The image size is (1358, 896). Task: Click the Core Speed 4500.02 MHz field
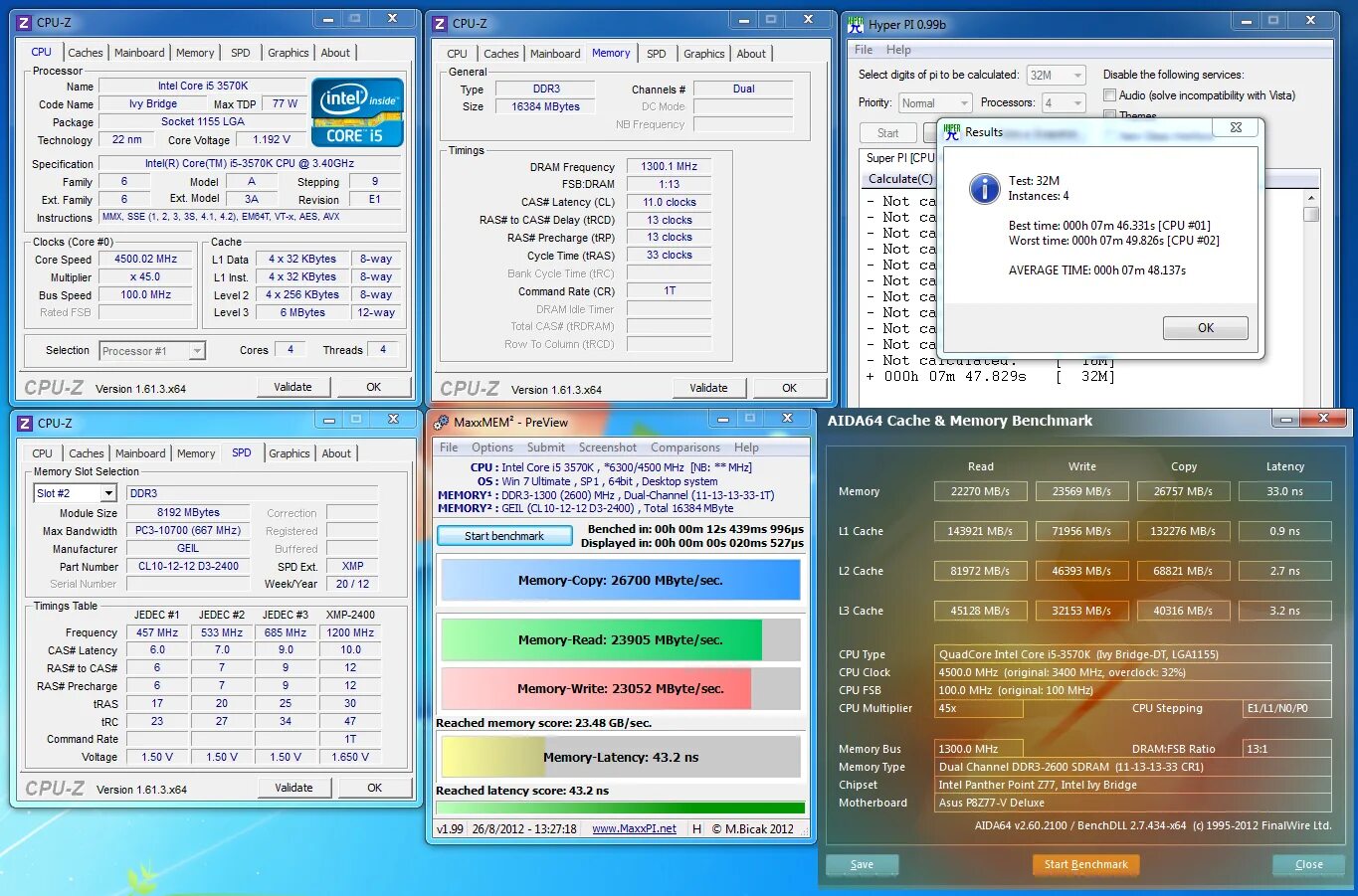pos(146,259)
